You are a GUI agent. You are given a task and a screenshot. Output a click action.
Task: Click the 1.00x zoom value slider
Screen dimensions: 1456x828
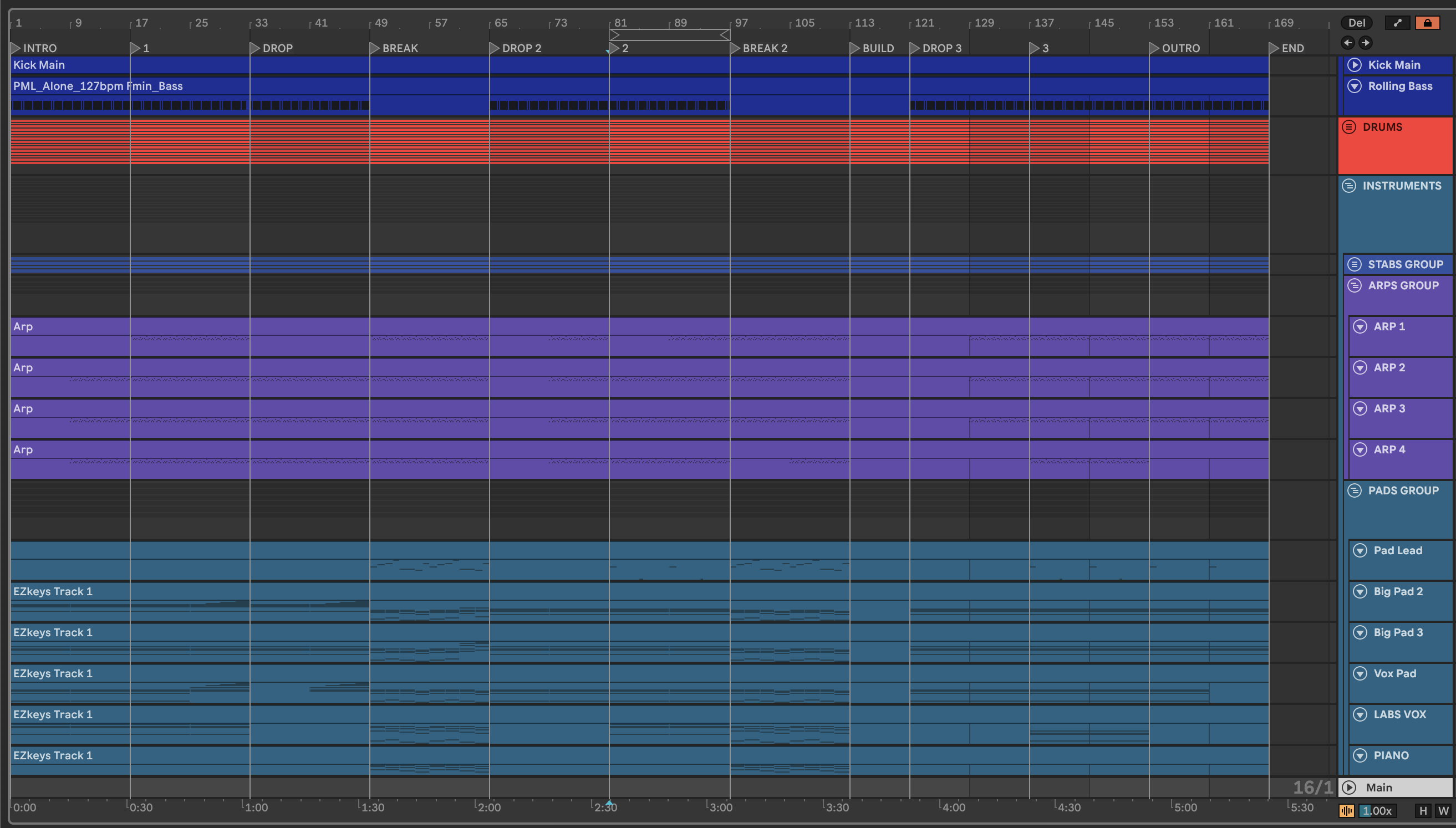point(1377,810)
